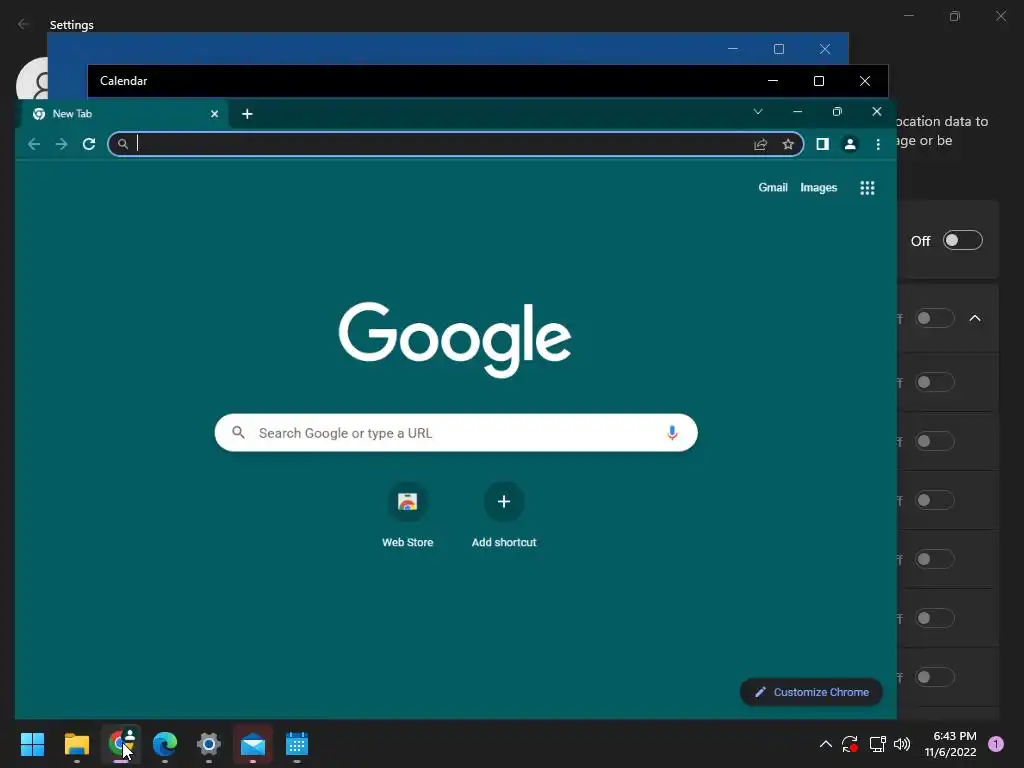Open the volume control tray icon
This screenshot has width=1024, height=768.
(902, 744)
